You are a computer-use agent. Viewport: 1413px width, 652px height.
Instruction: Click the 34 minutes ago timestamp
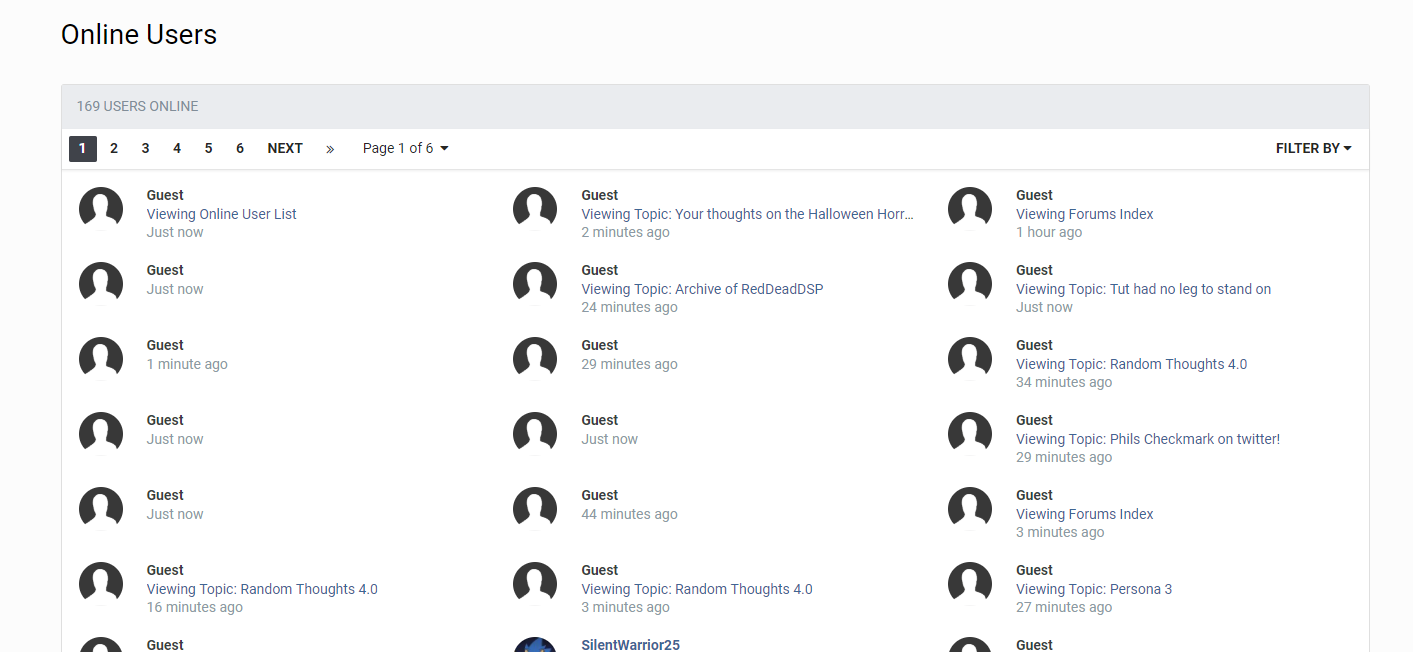click(x=1064, y=382)
